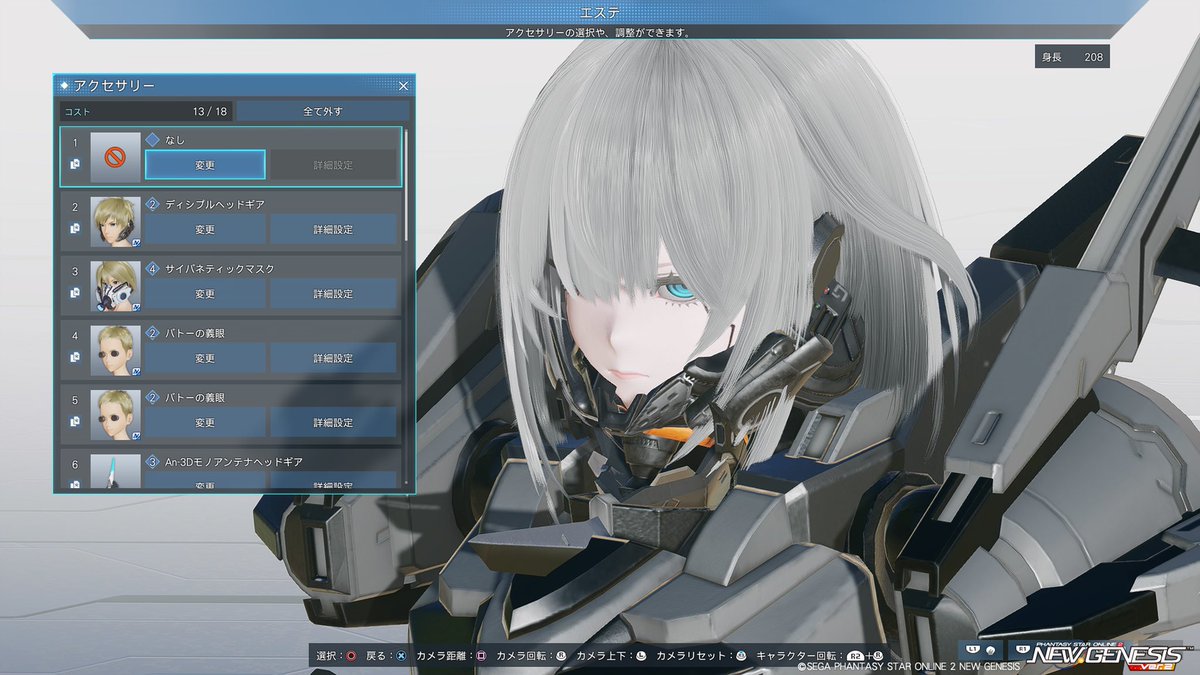The image size is (1200, 675).
Task: Click 変更 for slot 5 バトーの義眼
Action: click(x=205, y=422)
